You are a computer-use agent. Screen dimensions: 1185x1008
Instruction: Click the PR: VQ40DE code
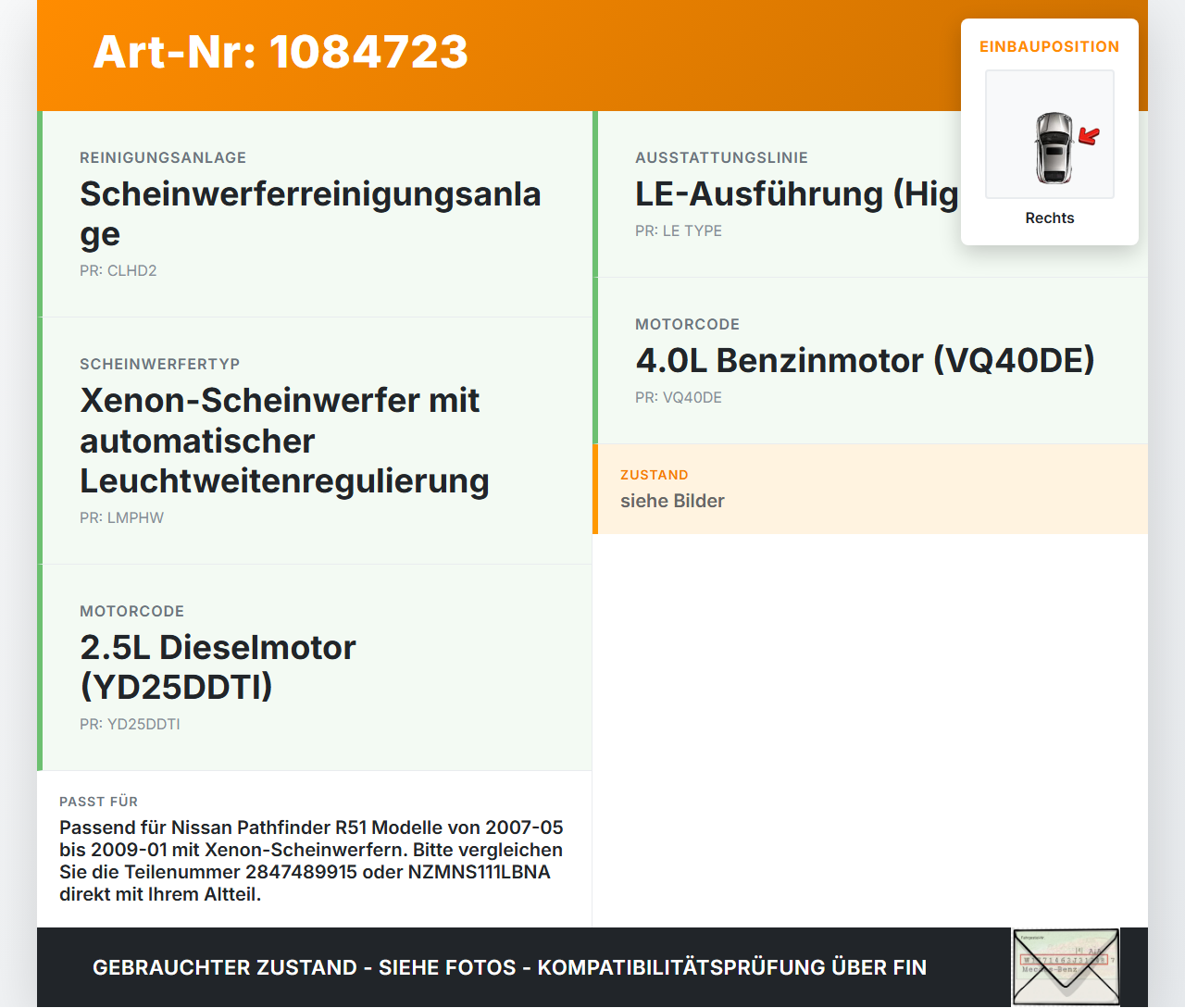(x=679, y=397)
